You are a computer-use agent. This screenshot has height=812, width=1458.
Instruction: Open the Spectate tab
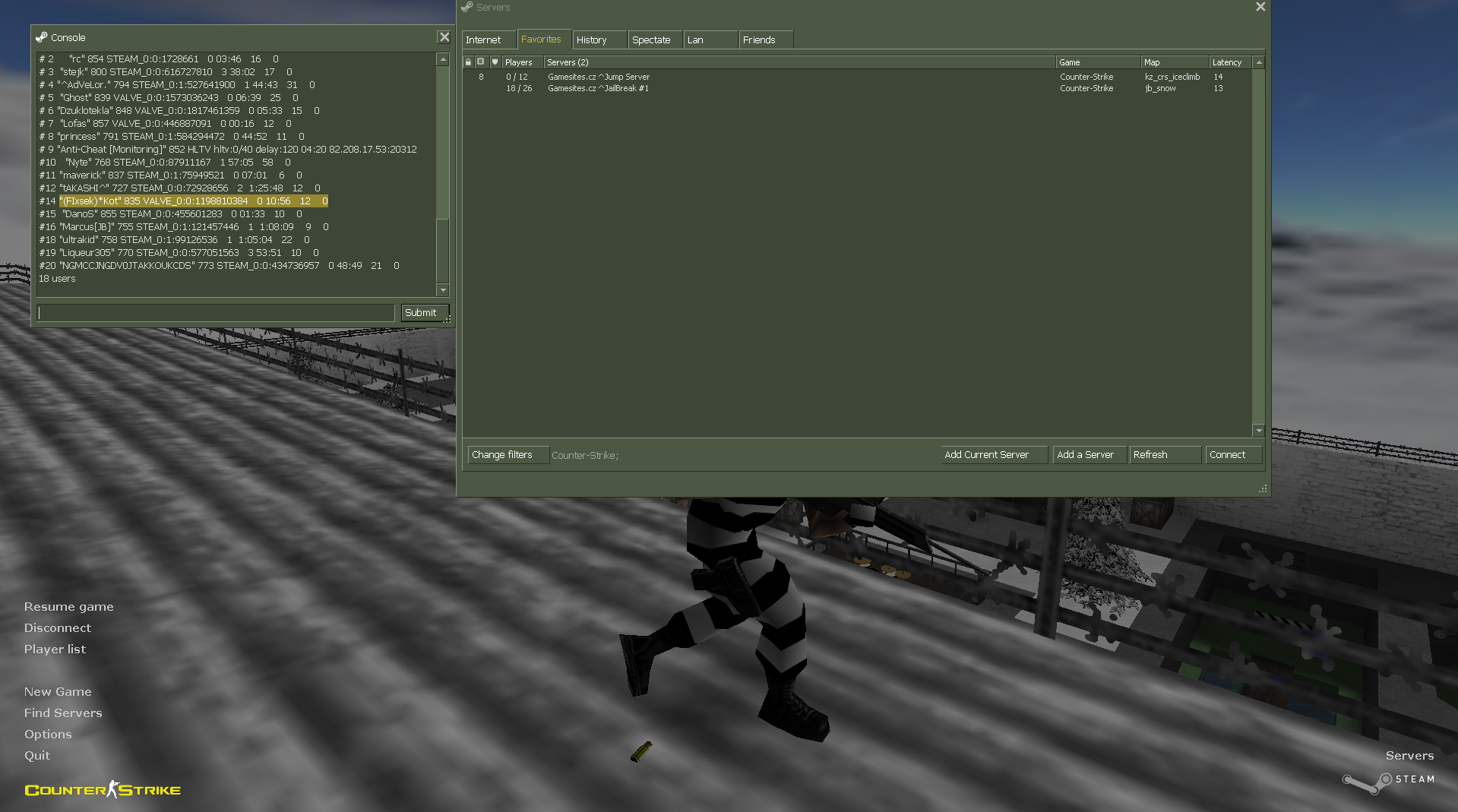point(655,40)
